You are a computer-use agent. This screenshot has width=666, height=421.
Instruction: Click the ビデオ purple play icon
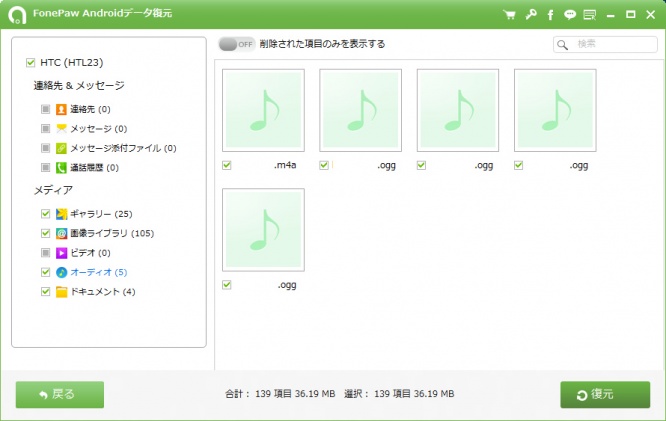[61, 253]
